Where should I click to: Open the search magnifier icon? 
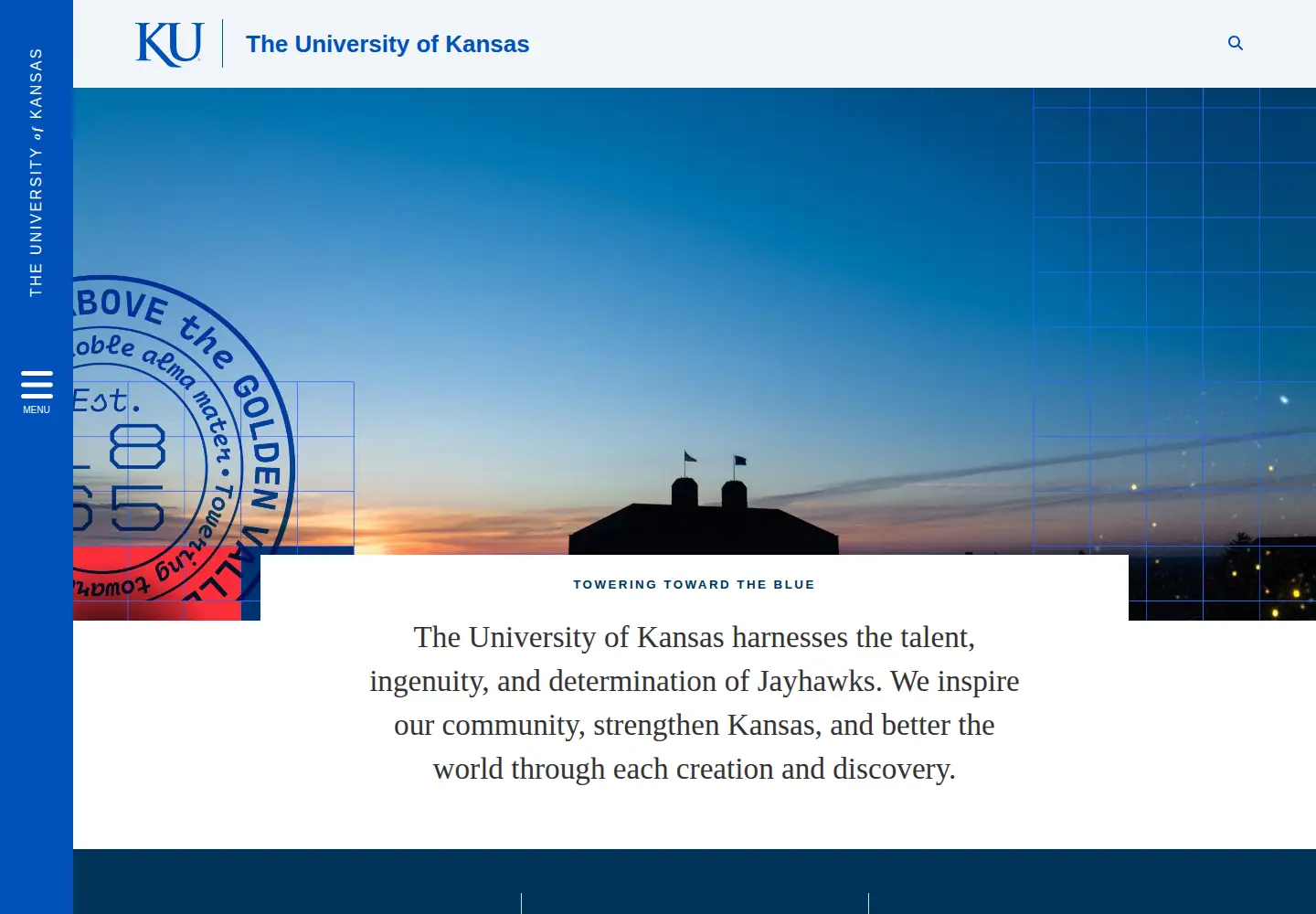[x=1236, y=43]
